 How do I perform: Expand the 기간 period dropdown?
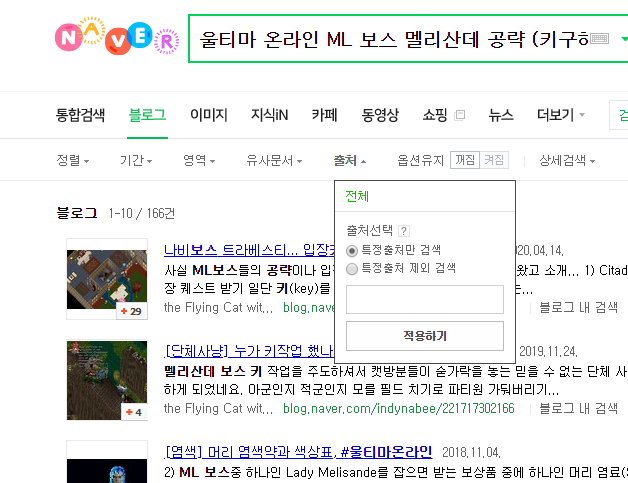(136, 161)
